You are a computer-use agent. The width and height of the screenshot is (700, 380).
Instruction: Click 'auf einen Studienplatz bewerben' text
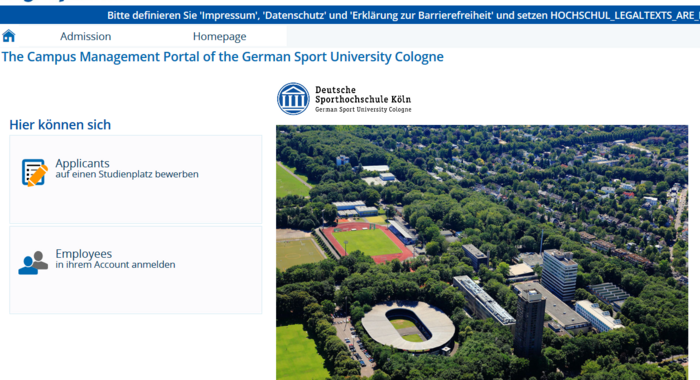tap(127, 174)
